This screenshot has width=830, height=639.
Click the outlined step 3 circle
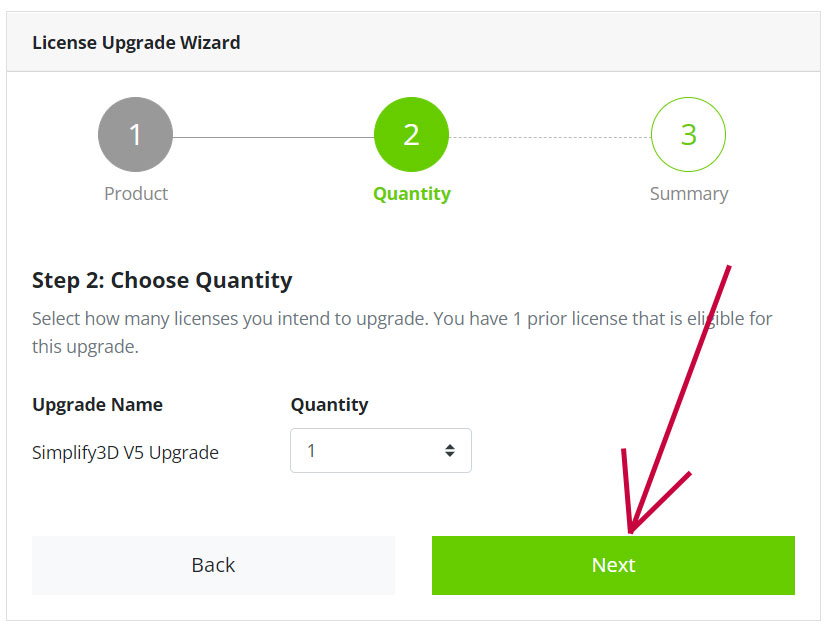click(x=688, y=135)
